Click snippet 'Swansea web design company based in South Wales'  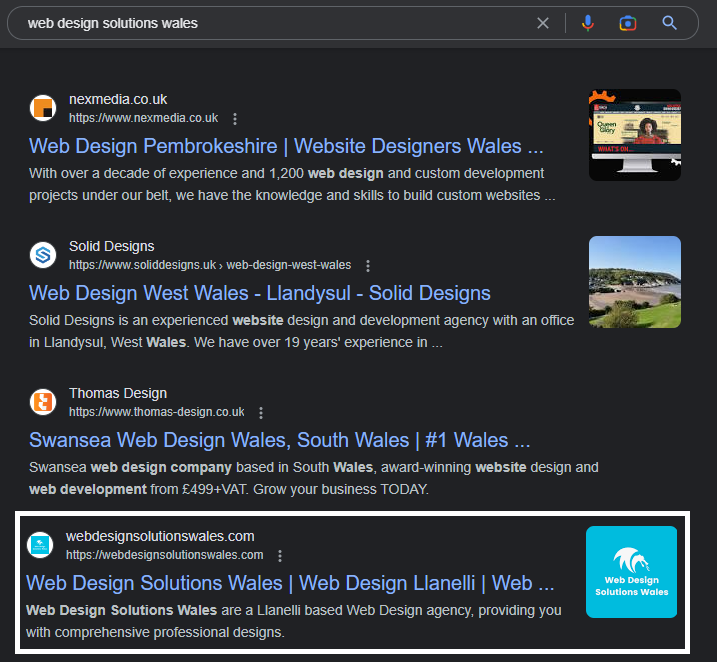(314, 478)
